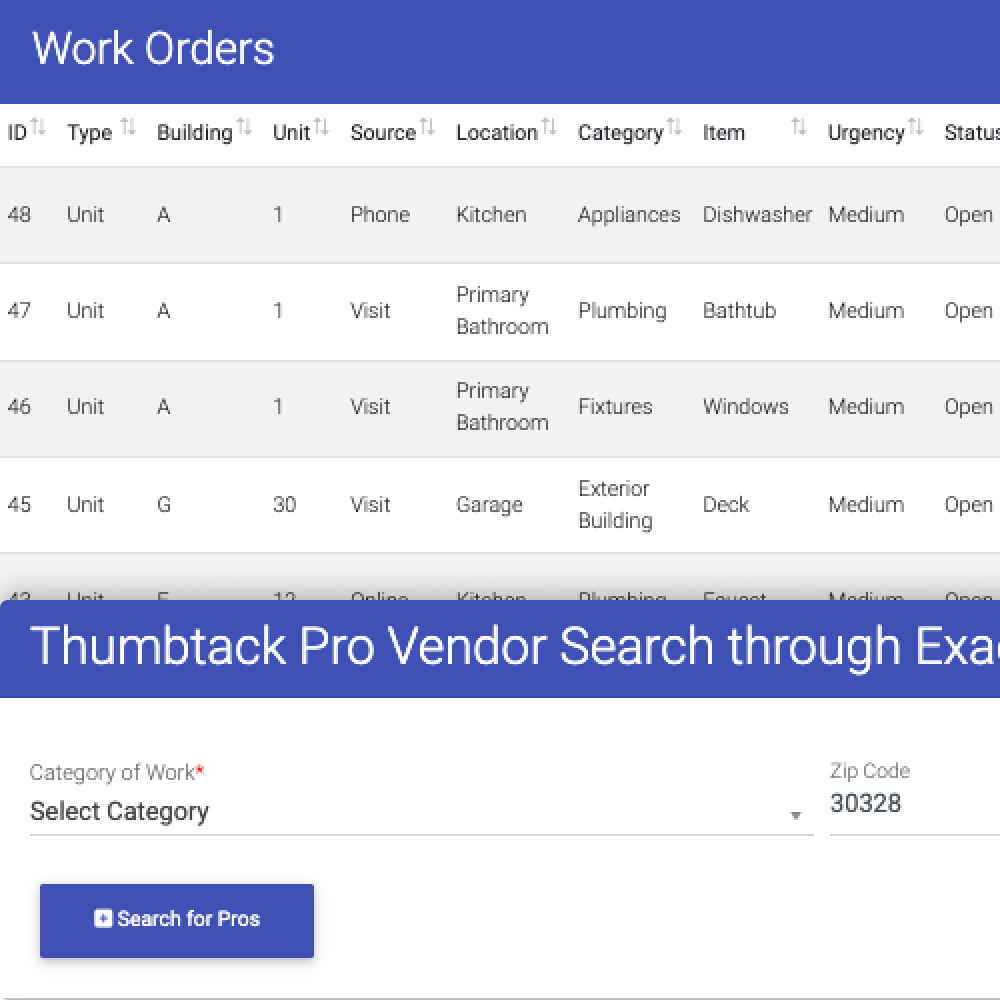Click Fixtures category cell
The image size is (1000, 1000).
(x=615, y=407)
